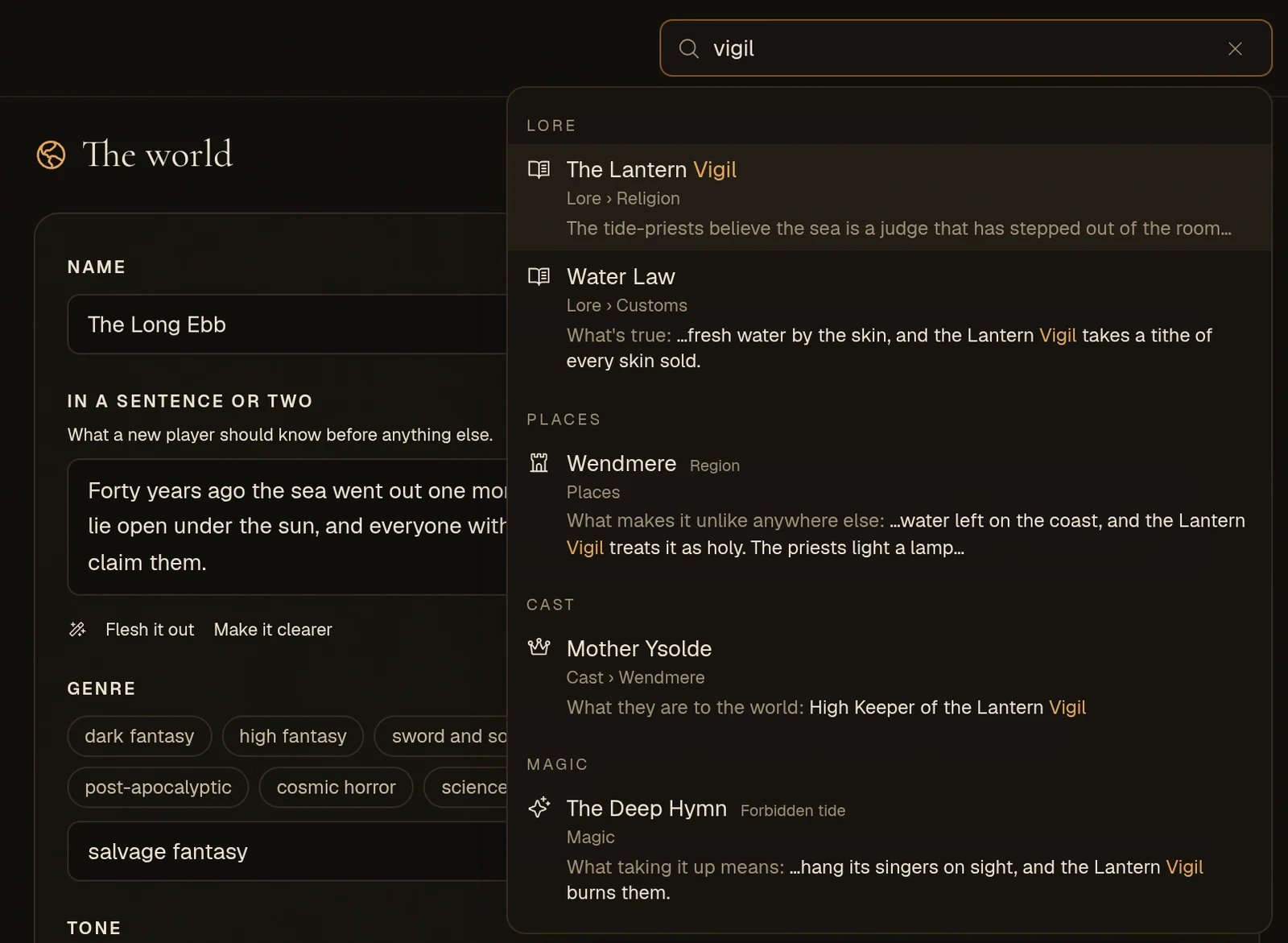Click the book icon for The Lantern Vigil
1288x943 pixels.
coord(539,169)
